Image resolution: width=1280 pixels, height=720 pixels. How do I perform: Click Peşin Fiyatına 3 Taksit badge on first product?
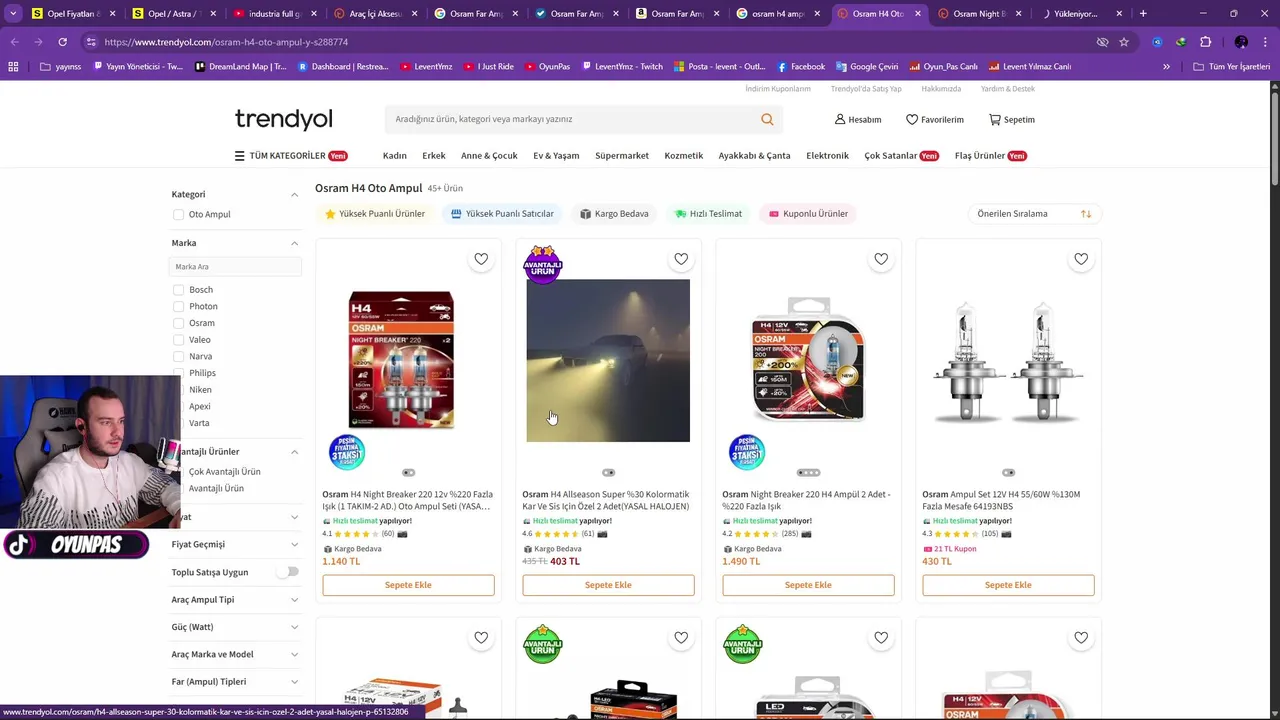(x=347, y=452)
